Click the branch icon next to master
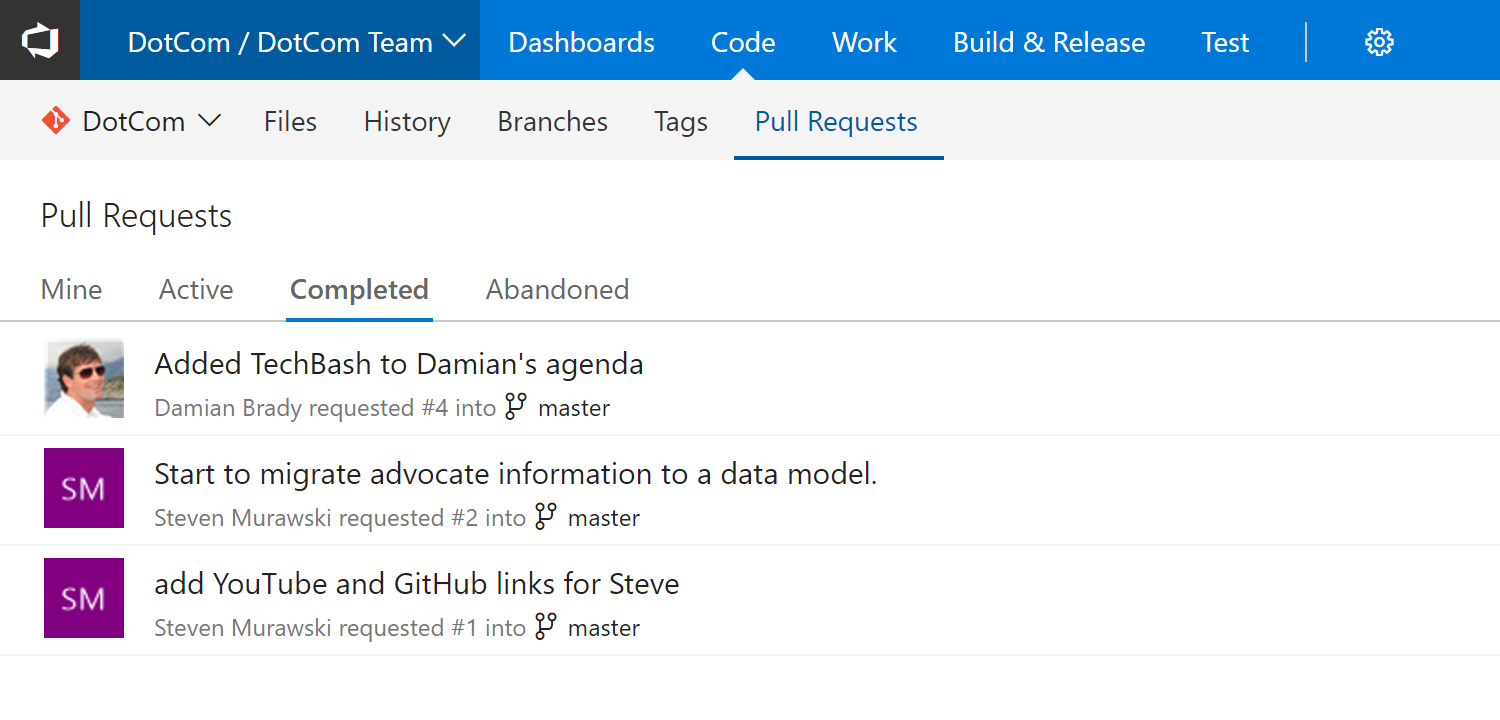The width and height of the screenshot is (1500, 720). click(x=515, y=407)
